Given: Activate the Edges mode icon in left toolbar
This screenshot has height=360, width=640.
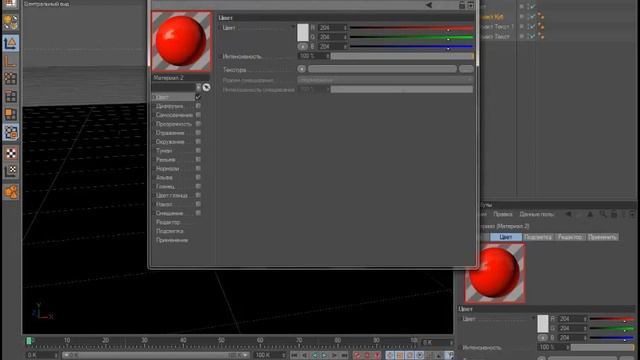Looking at the screenshot, I should coord(10,96).
